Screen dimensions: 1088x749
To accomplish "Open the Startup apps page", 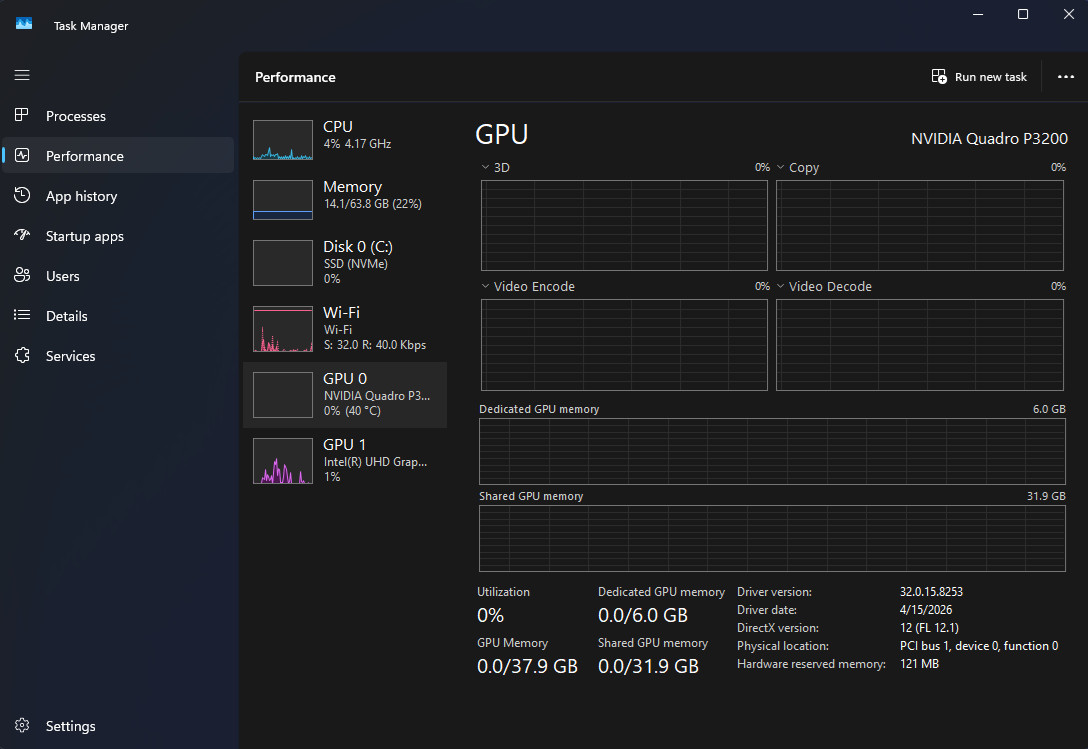I will pos(119,236).
